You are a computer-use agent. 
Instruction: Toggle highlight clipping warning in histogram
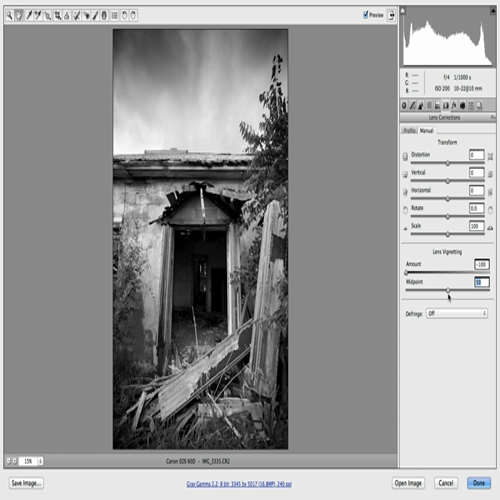tap(493, 11)
